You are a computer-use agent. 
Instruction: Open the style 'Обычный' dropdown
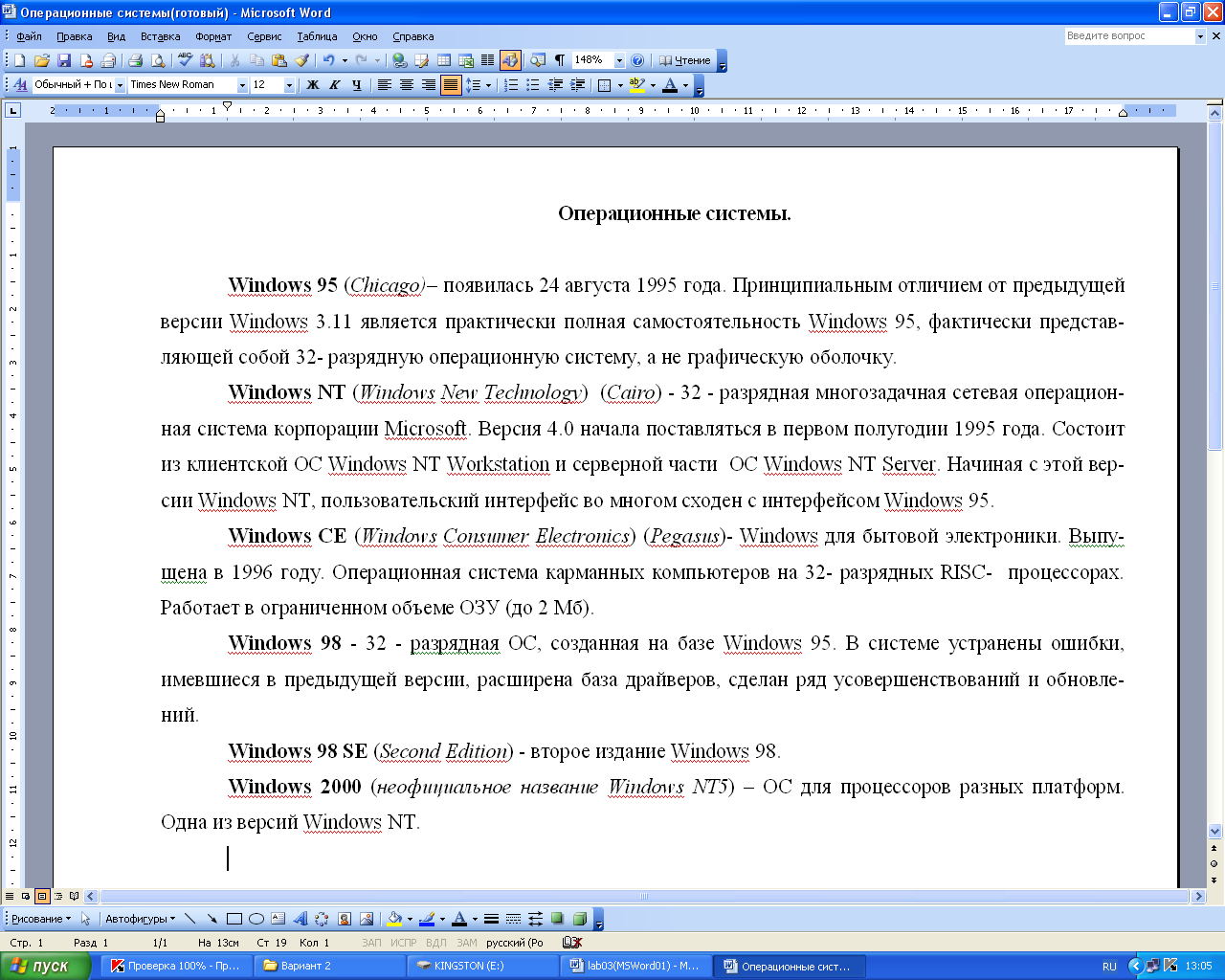pyautogui.click(x=120, y=85)
